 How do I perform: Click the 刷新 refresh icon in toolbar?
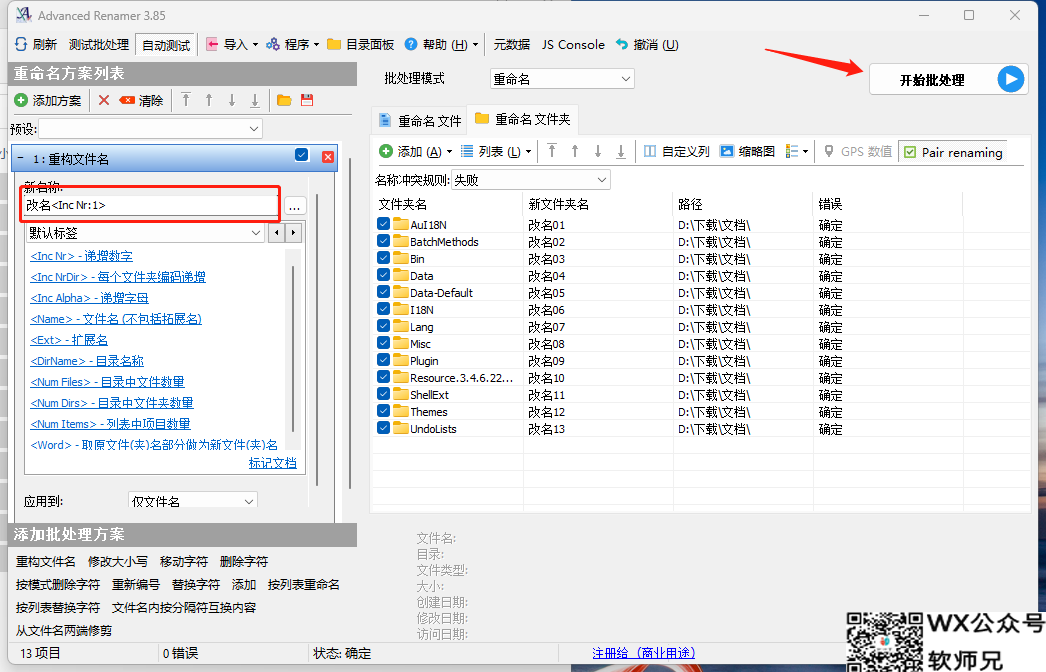(x=21, y=45)
